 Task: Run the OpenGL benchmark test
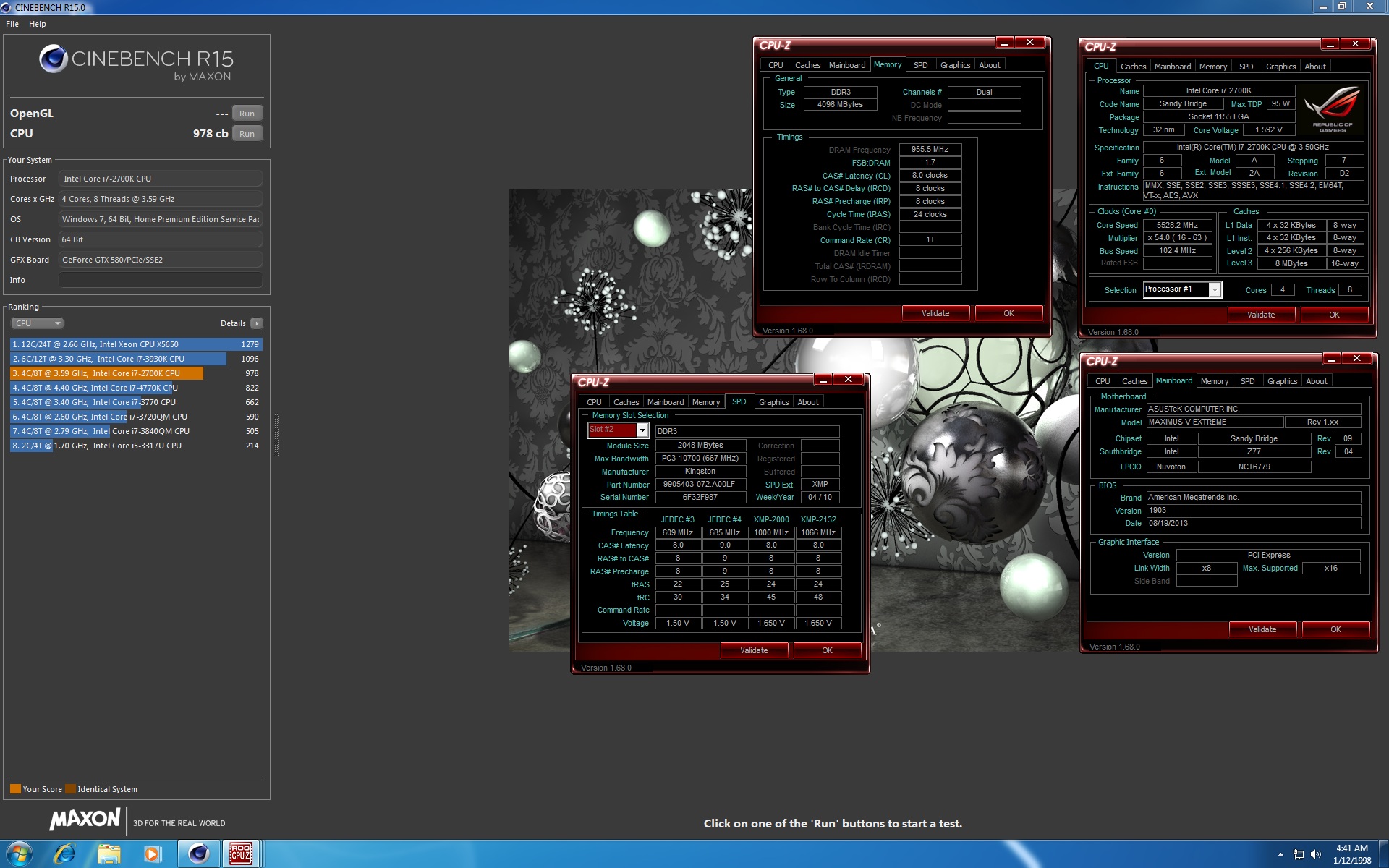[x=247, y=114]
